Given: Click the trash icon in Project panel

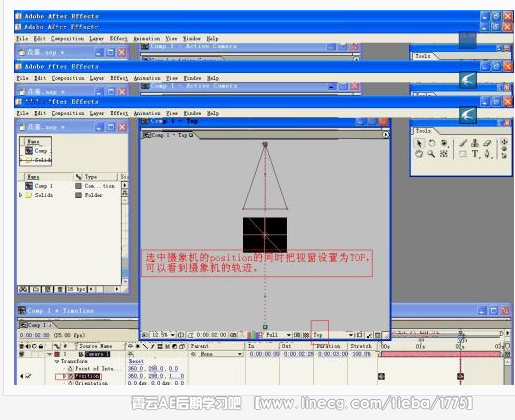Looking at the screenshot, I should coord(60,289).
